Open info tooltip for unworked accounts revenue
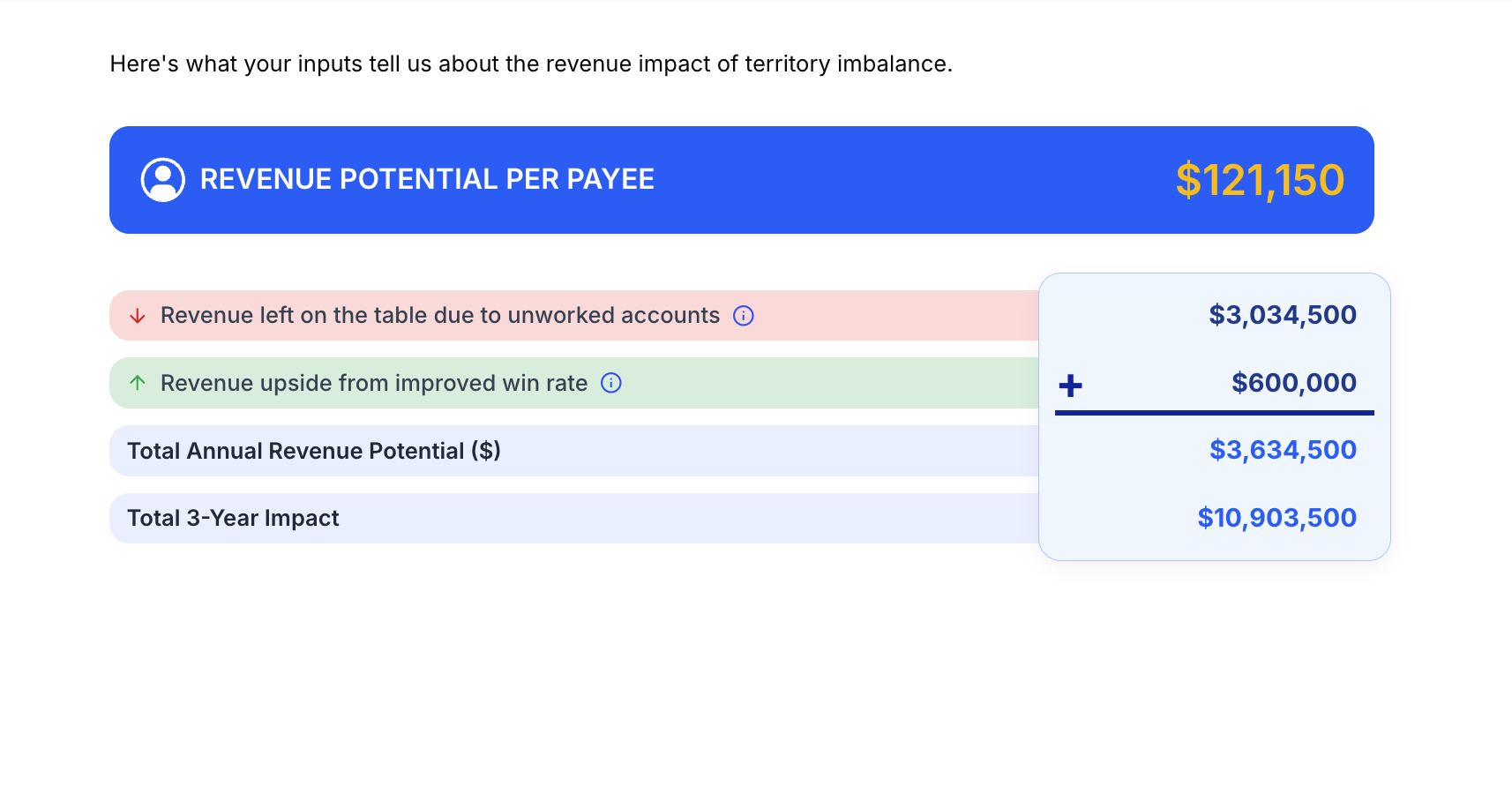Viewport: 1512px width, 794px height. (x=744, y=316)
